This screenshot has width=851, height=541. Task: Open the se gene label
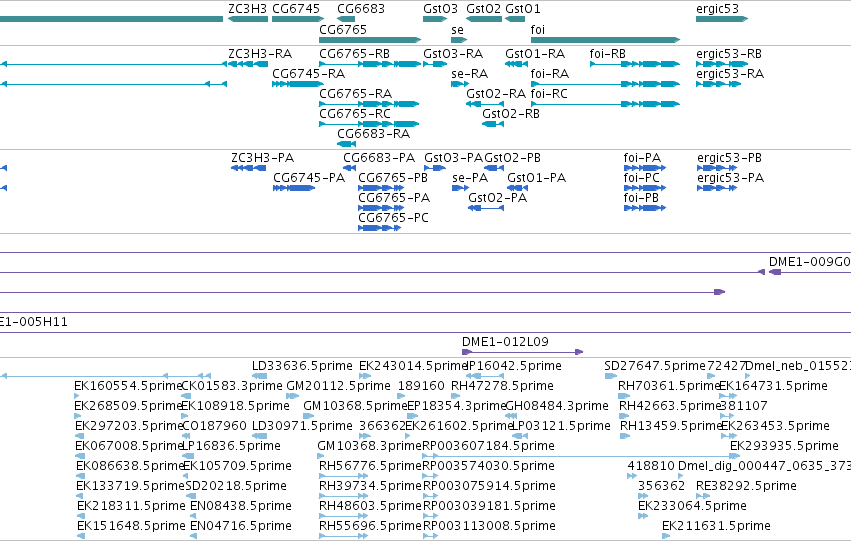point(458,30)
